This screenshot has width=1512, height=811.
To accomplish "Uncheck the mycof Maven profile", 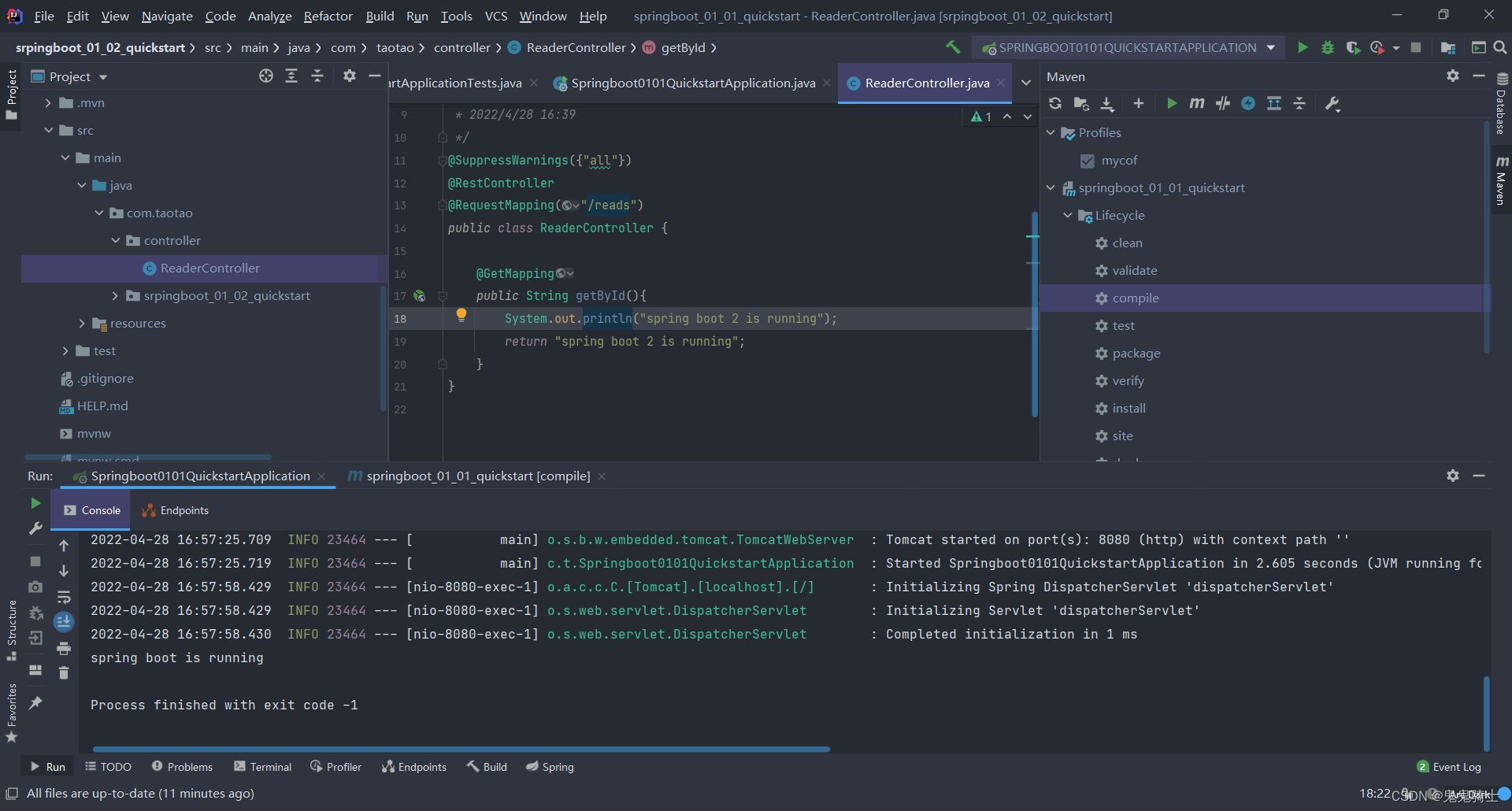I will [x=1088, y=161].
